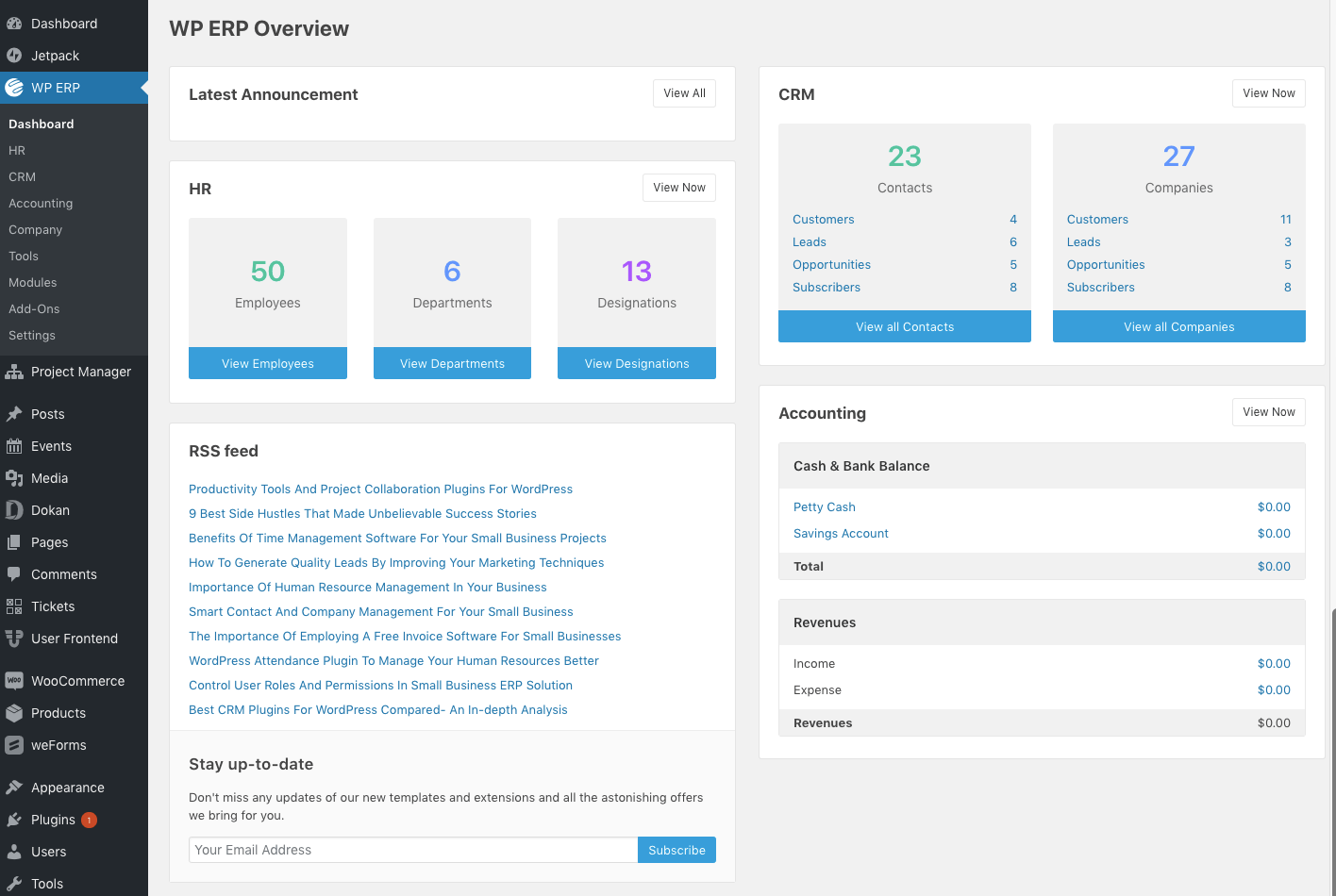Screen dimensions: 1336x896
Task: Click the View Employees button
Action: 268,363
